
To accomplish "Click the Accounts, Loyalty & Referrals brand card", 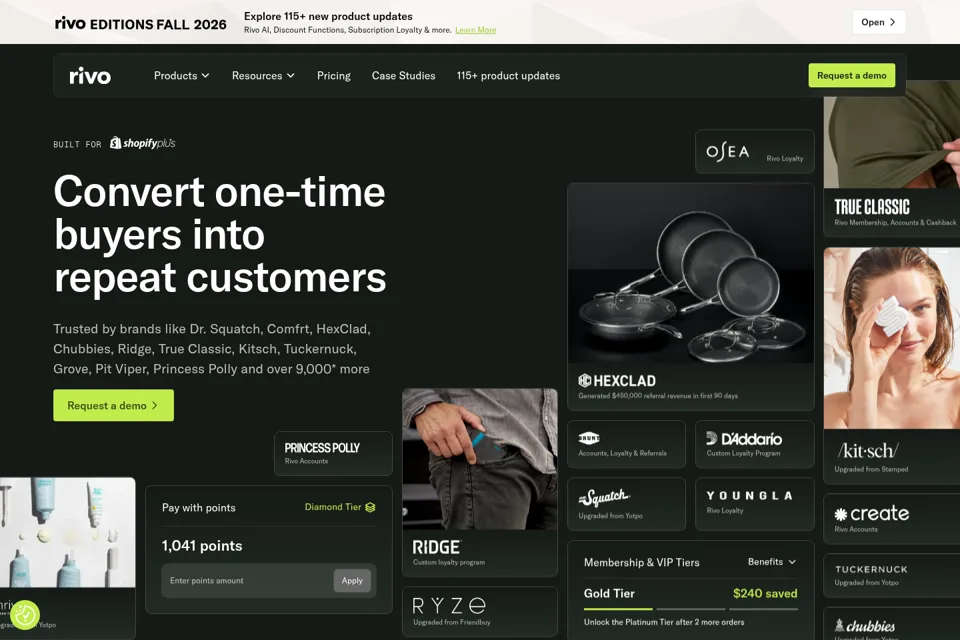I will pyautogui.click(x=626, y=444).
